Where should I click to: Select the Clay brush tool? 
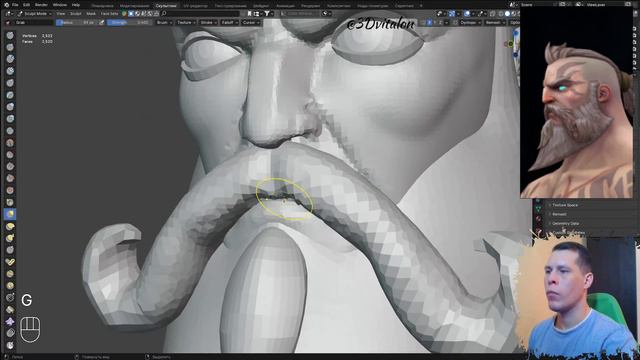(x=10, y=60)
